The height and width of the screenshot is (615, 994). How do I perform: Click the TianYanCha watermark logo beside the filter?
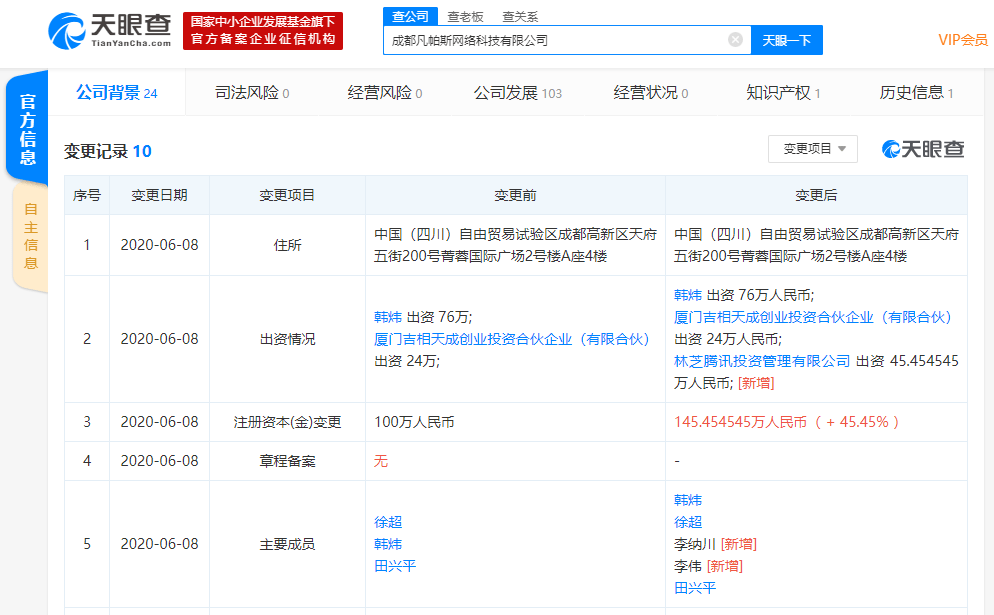(923, 149)
